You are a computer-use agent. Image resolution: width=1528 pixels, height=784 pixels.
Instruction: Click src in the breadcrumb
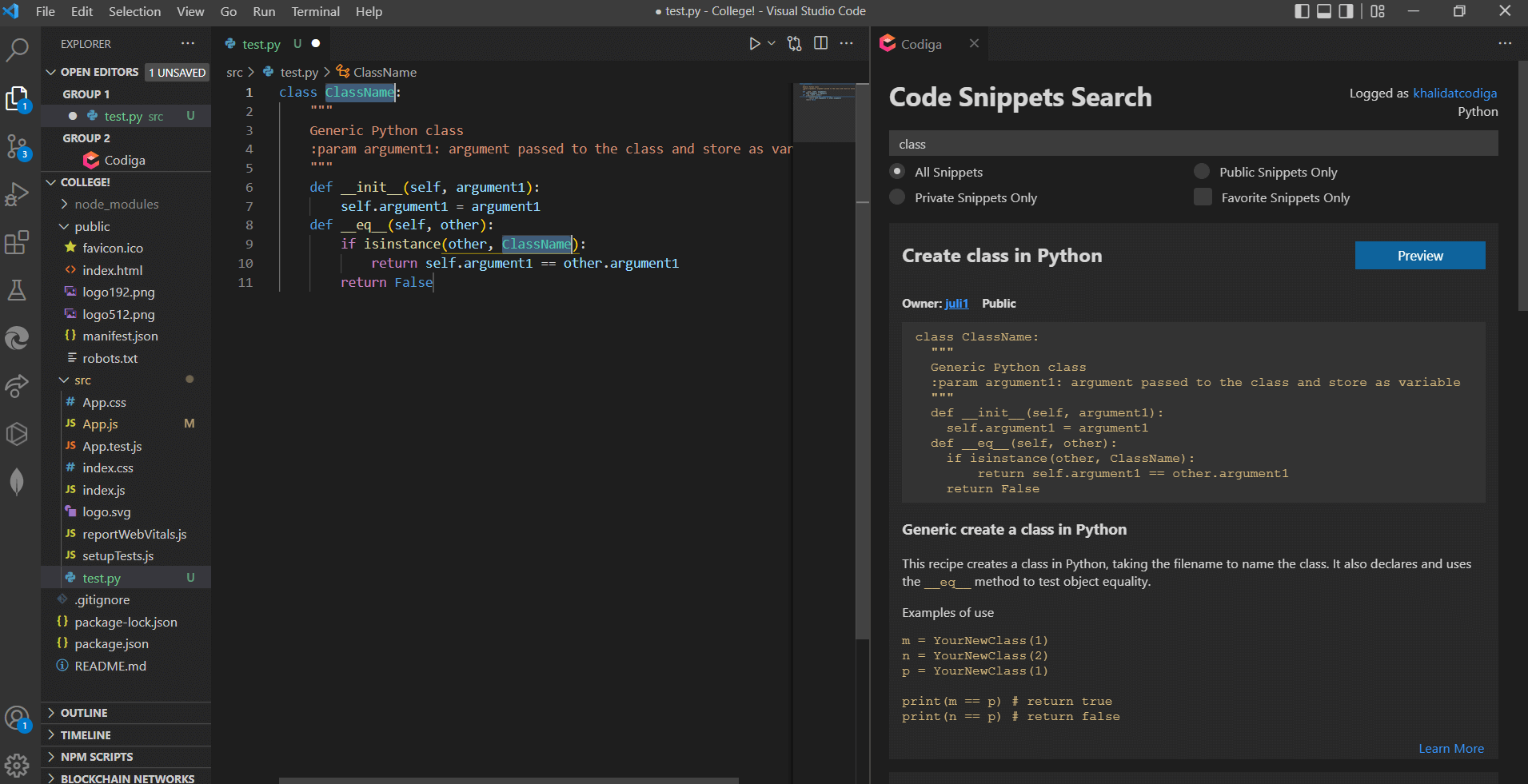pos(234,73)
